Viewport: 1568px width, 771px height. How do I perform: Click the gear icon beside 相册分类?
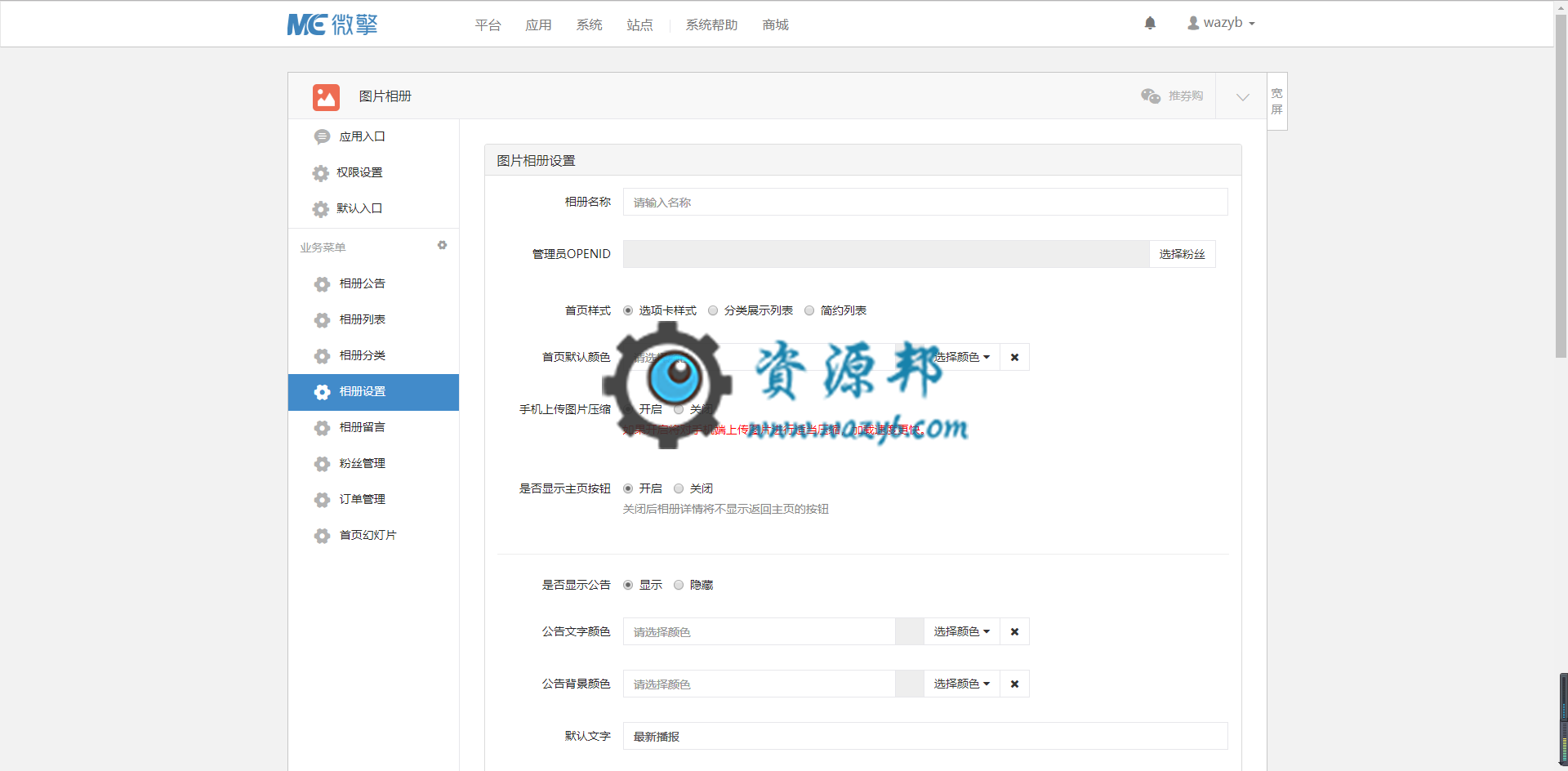(323, 356)
